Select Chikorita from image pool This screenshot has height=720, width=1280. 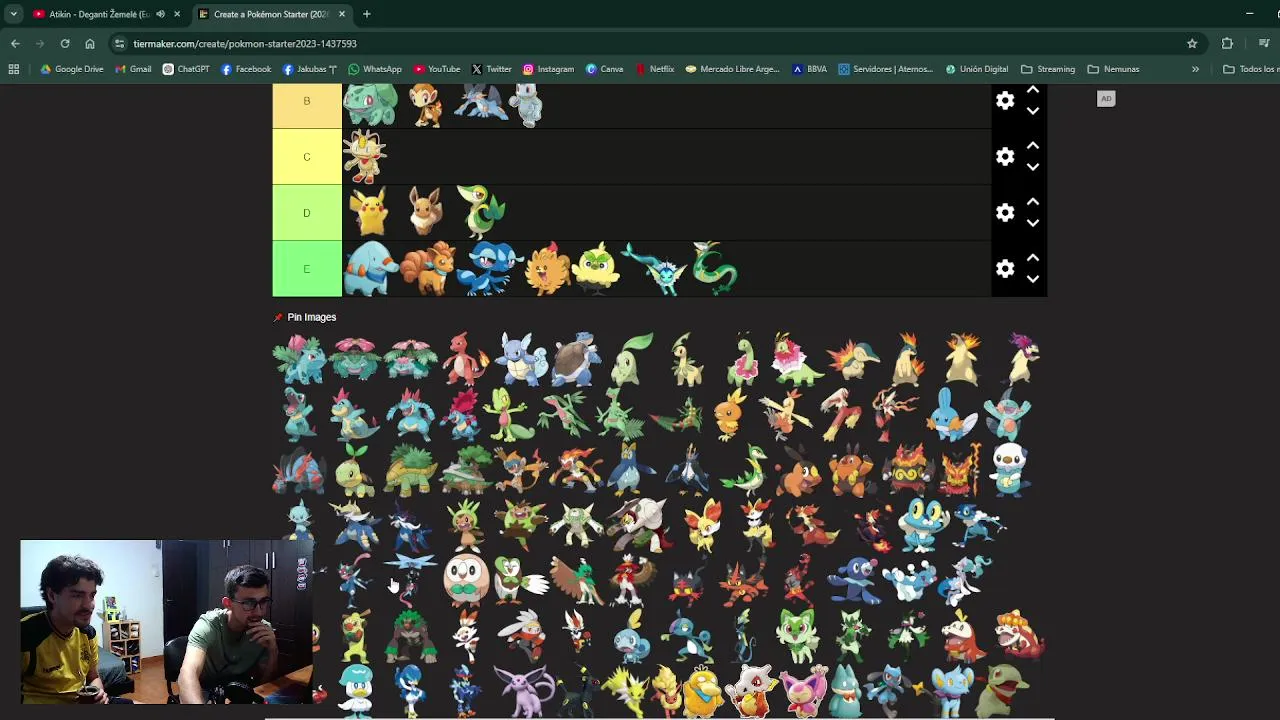(631, 359)
